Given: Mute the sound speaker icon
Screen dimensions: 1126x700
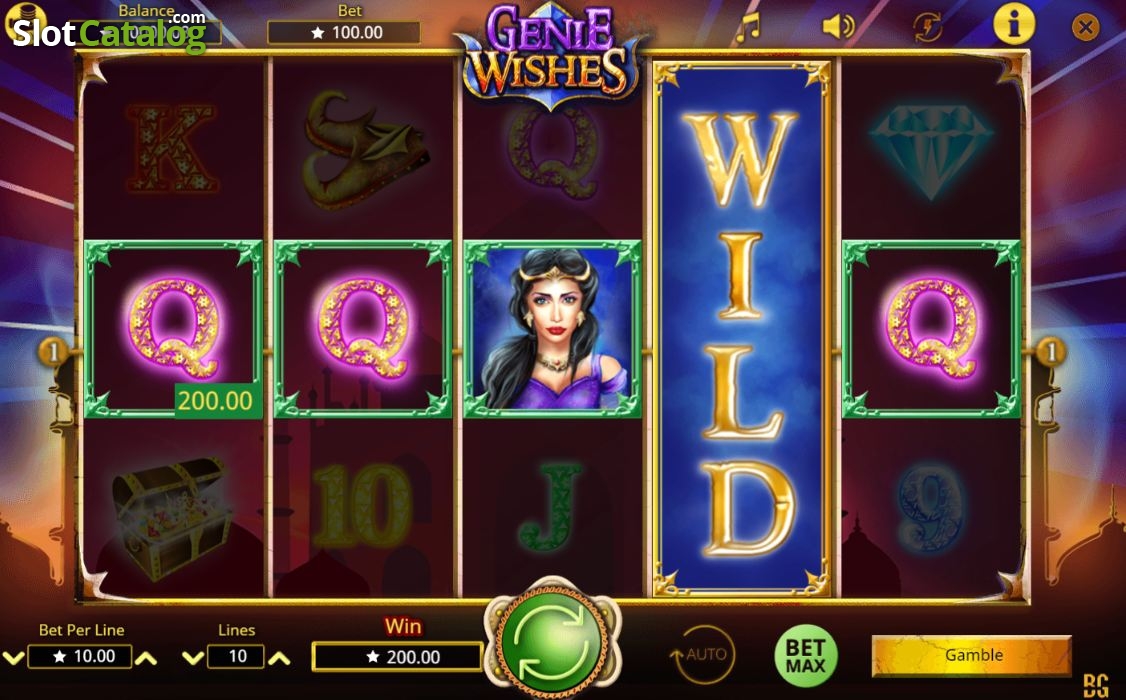Looking at the screenshot, I should pos(837,27).
